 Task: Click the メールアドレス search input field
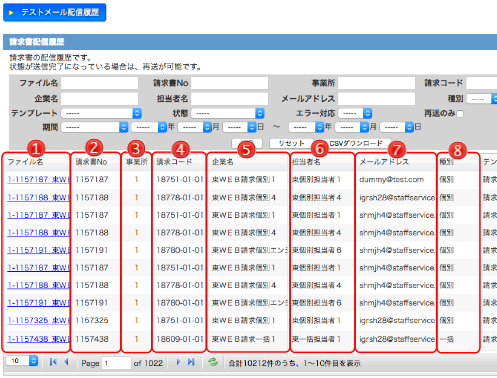pos(376,99)
